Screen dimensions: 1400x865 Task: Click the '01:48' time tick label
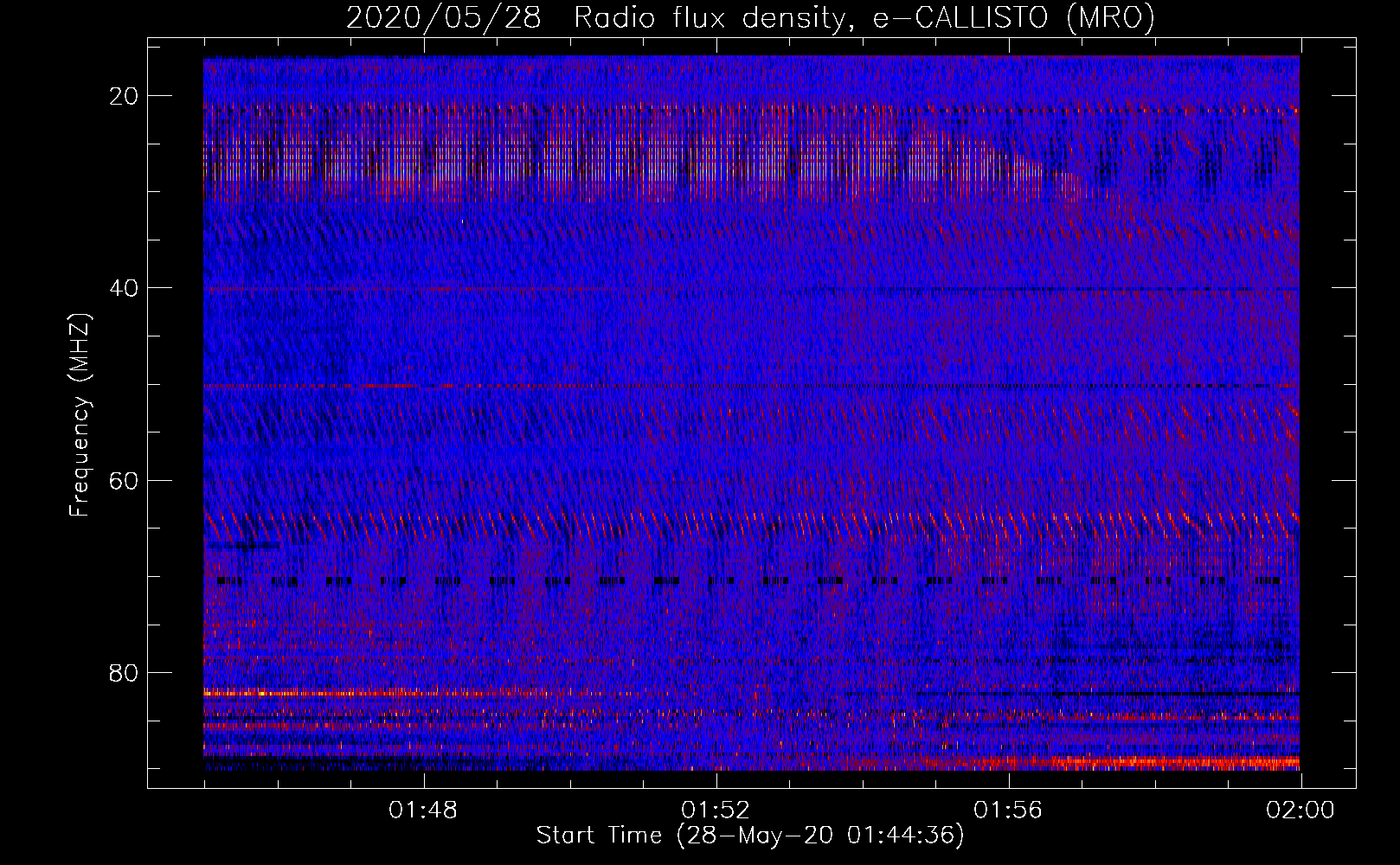click(x=423, y=811)
